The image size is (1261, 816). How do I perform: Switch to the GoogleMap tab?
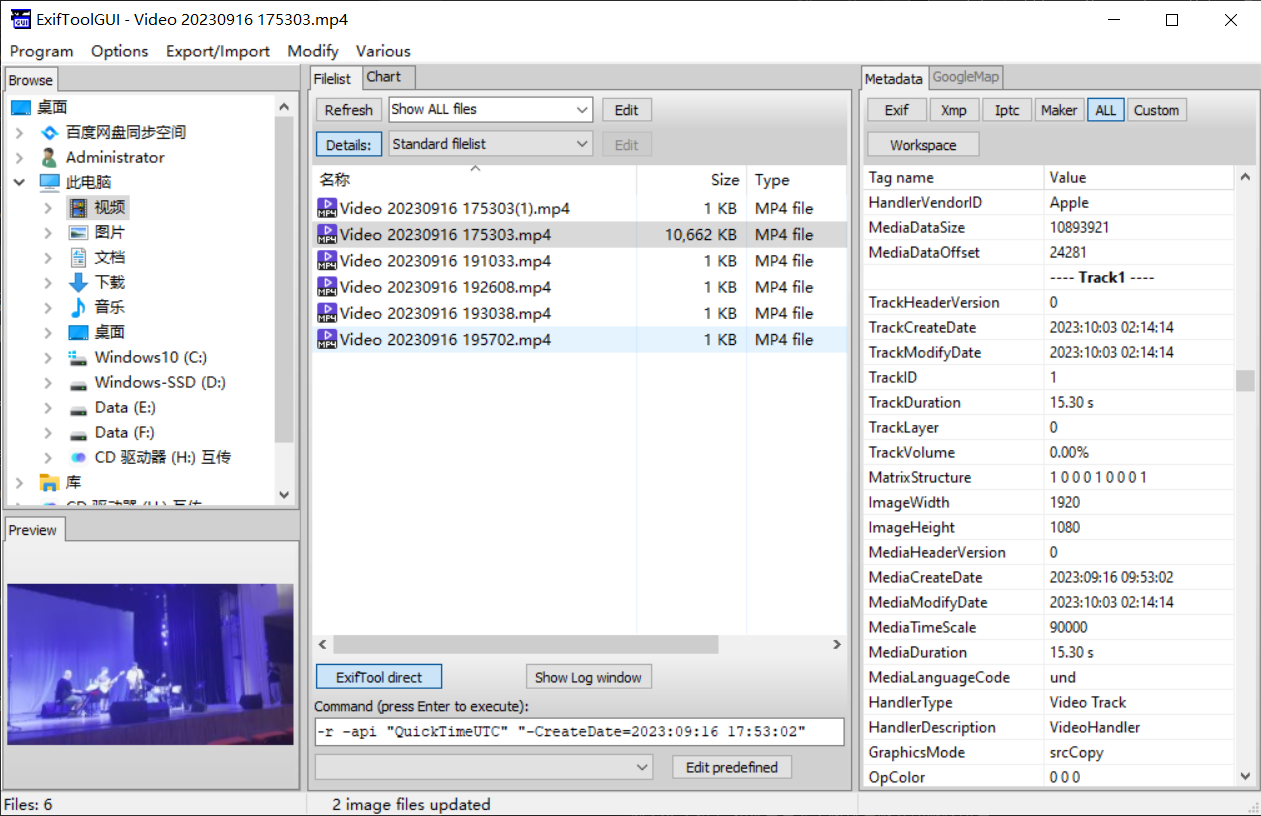tap(965, 77)
